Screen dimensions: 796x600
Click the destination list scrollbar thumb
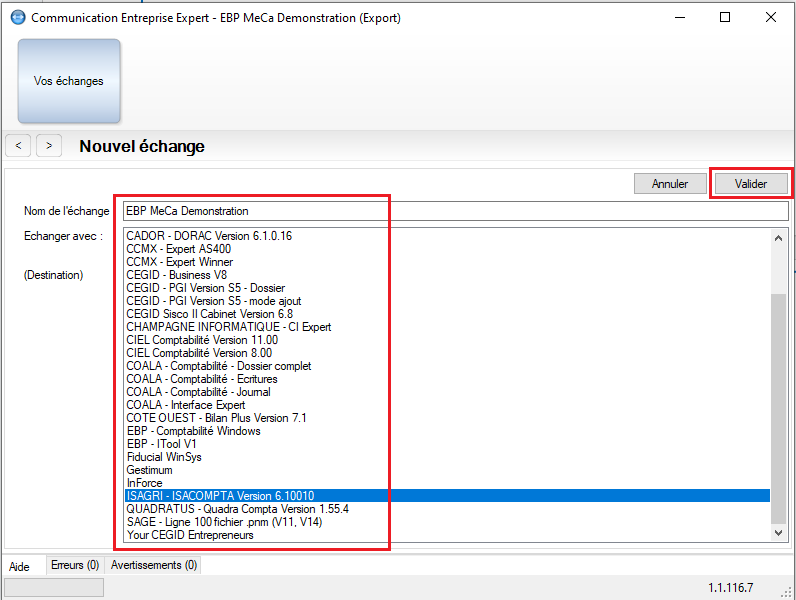coord(778,409)
